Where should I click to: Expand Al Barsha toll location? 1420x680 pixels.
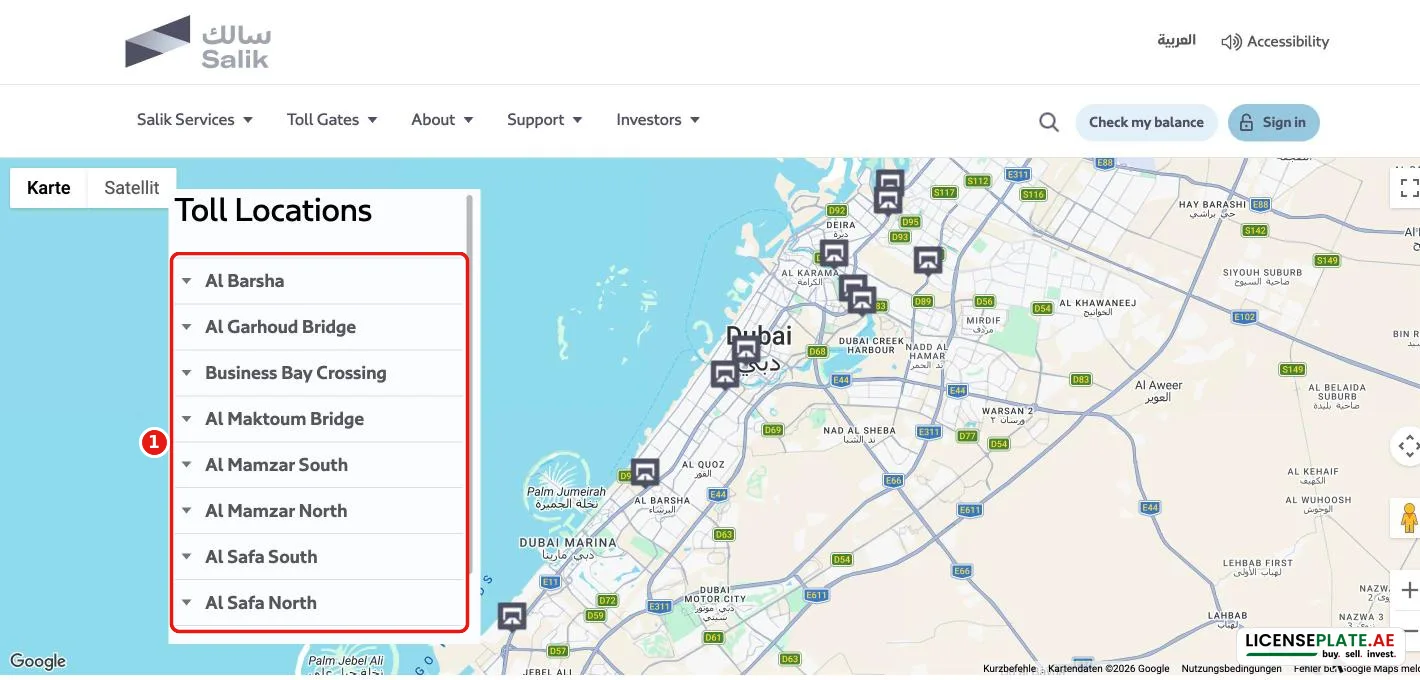click(x=319, y=281)
